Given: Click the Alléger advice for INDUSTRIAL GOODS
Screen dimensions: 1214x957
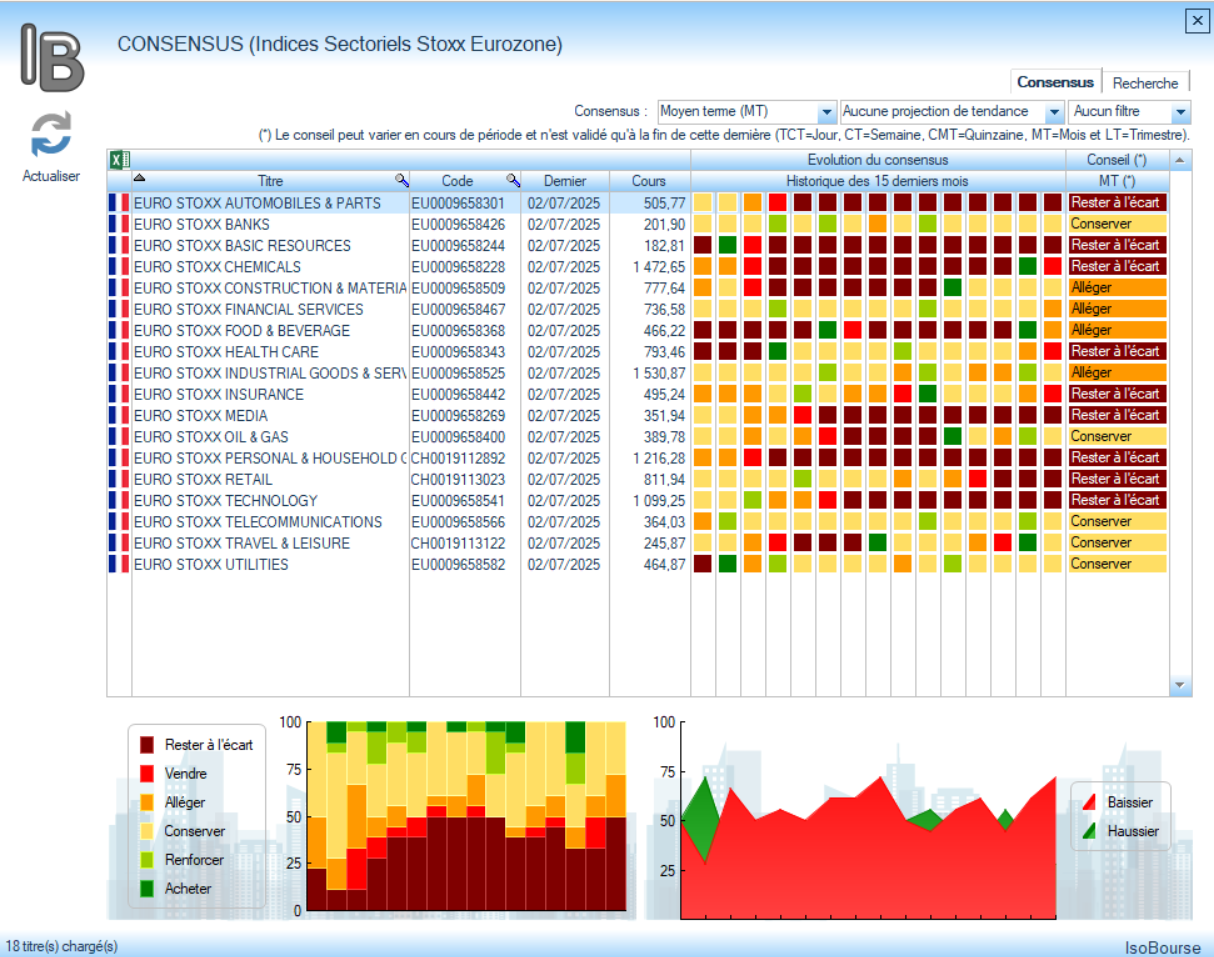Looking at the screenshot, I should 1116,373.
